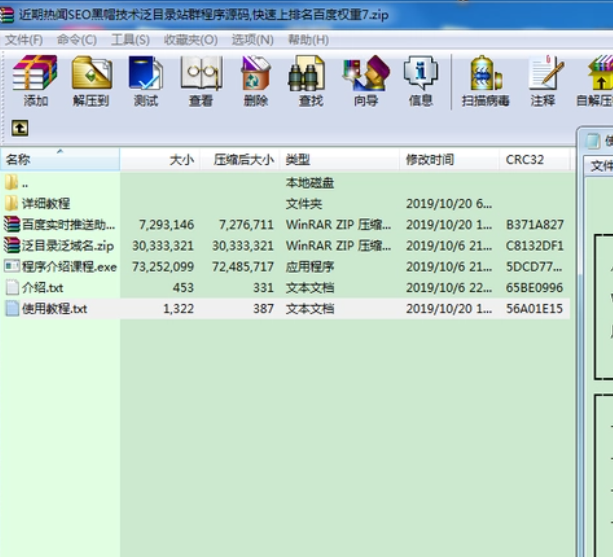The width and height of the screenshot is (613, 557).
Task: Sort files by 修改时间 column header
Action: point(450,159)
